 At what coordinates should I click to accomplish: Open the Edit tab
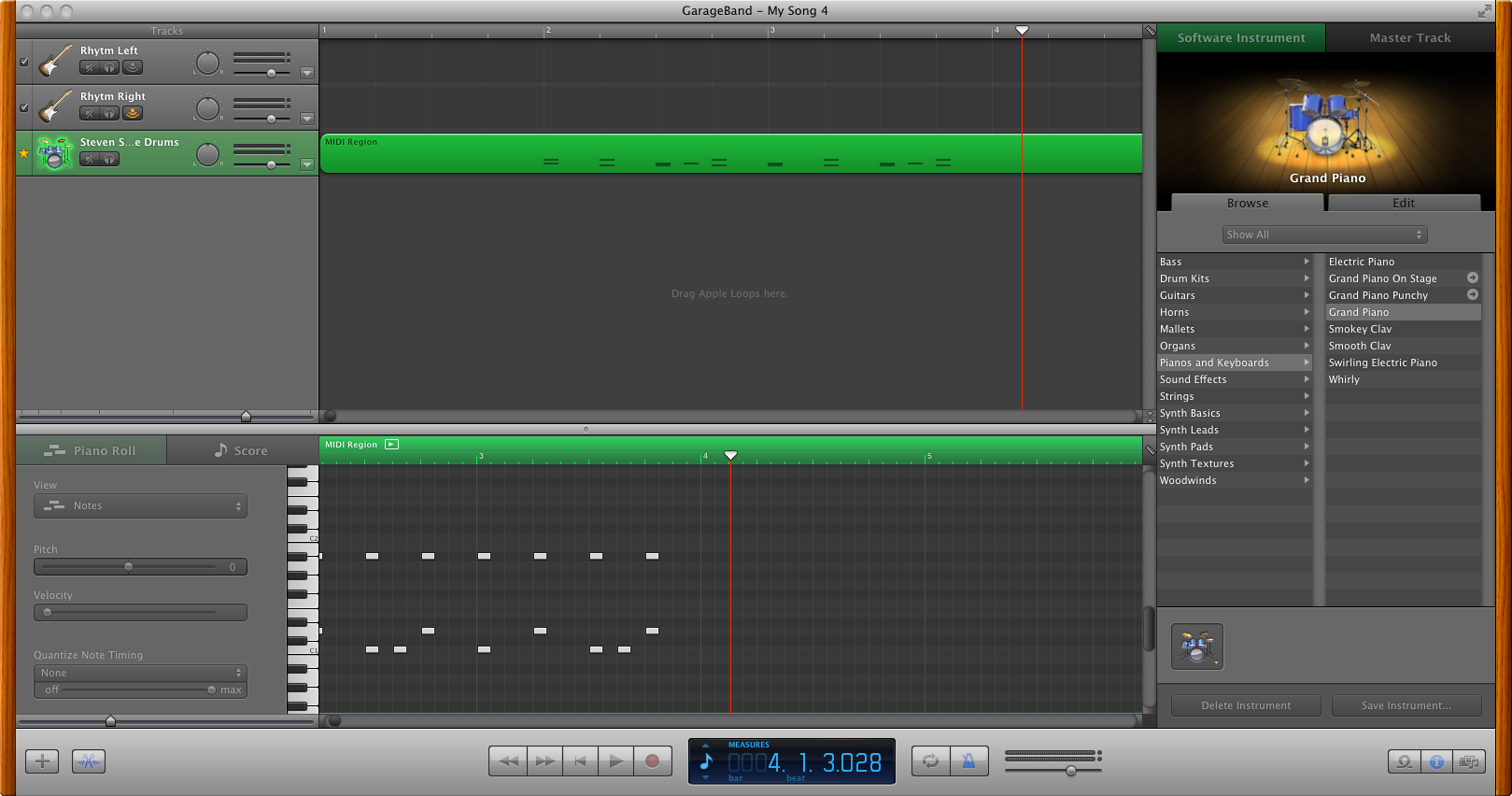pyautogui.click(x=1404, y=203)
